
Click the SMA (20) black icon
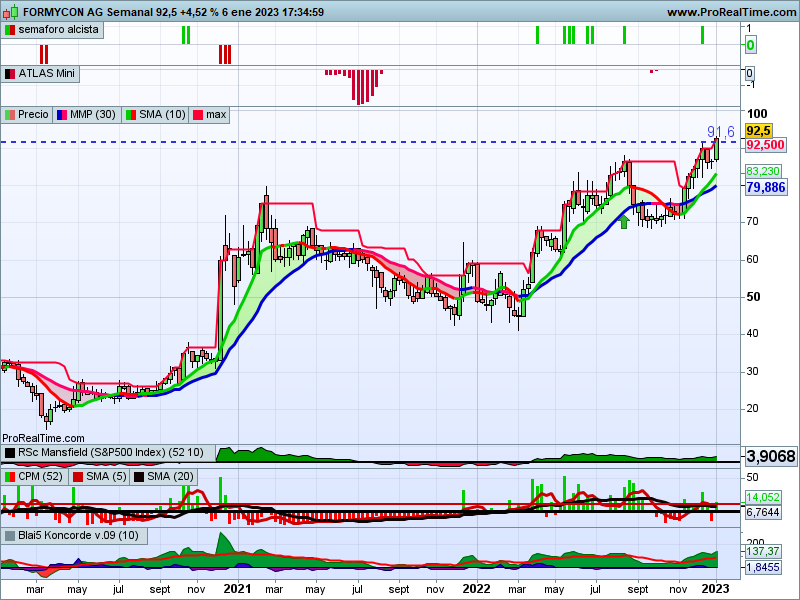pos(139,477)
